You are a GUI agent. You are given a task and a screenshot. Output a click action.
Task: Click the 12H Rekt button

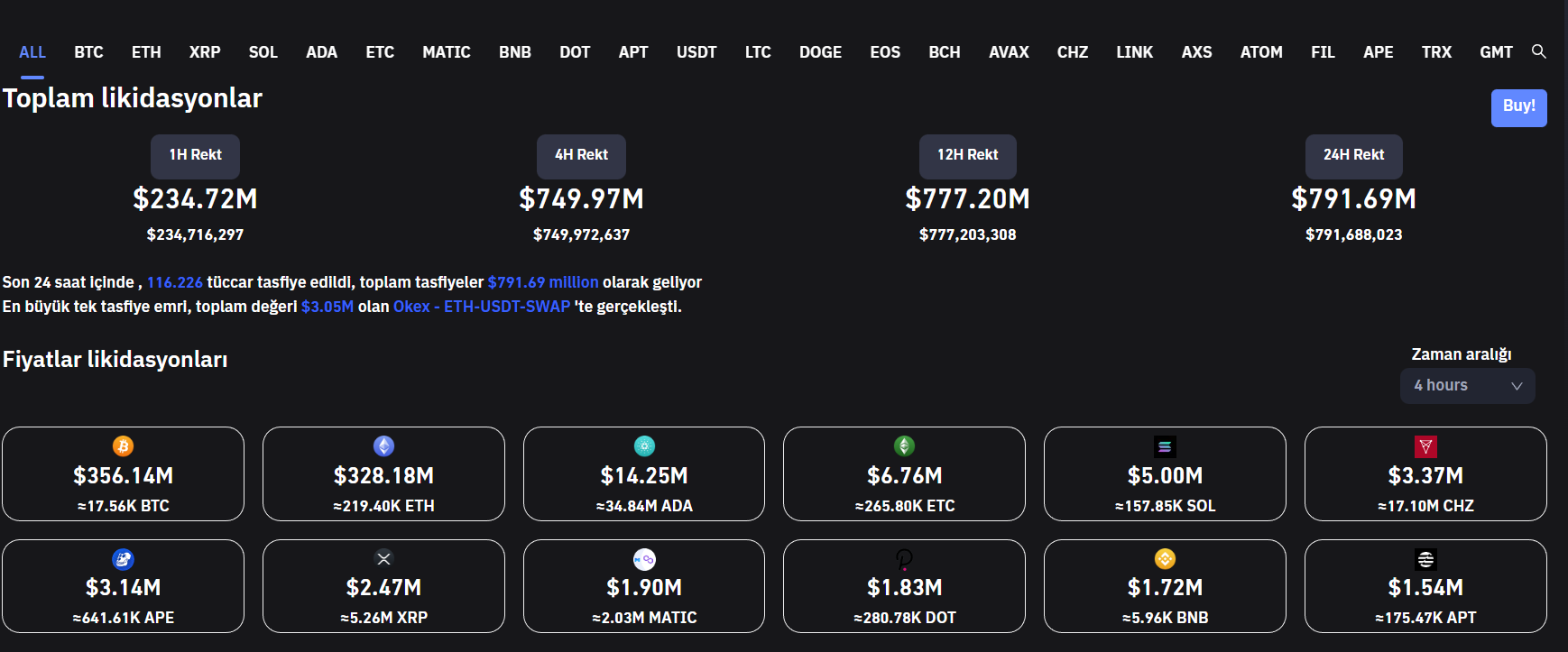[x=967, y=156]
